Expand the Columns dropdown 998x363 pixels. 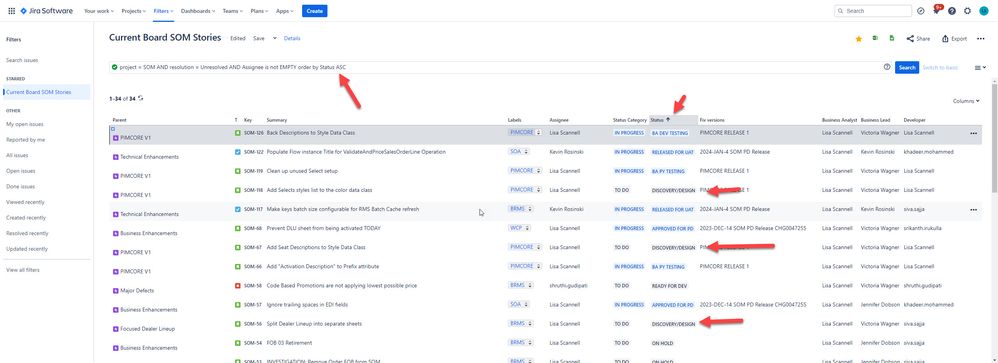point(966,101)
